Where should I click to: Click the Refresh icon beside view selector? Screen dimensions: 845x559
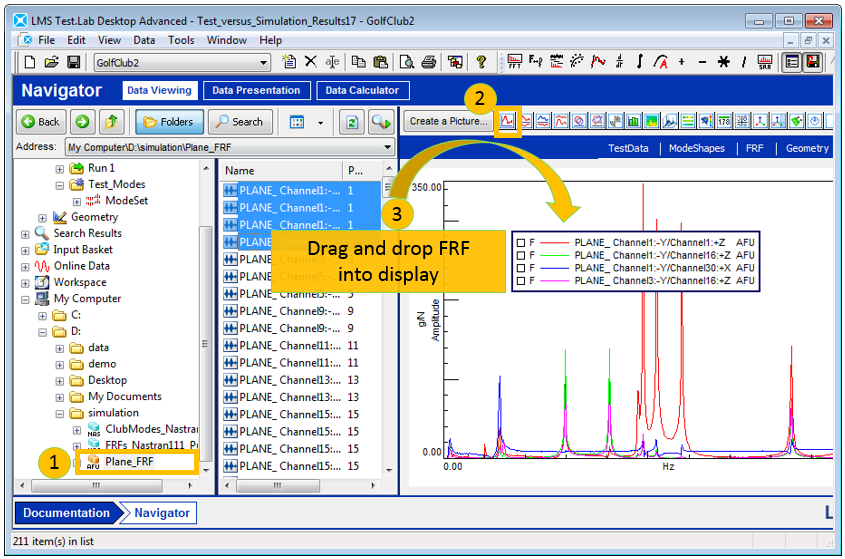tap(351, 122)
